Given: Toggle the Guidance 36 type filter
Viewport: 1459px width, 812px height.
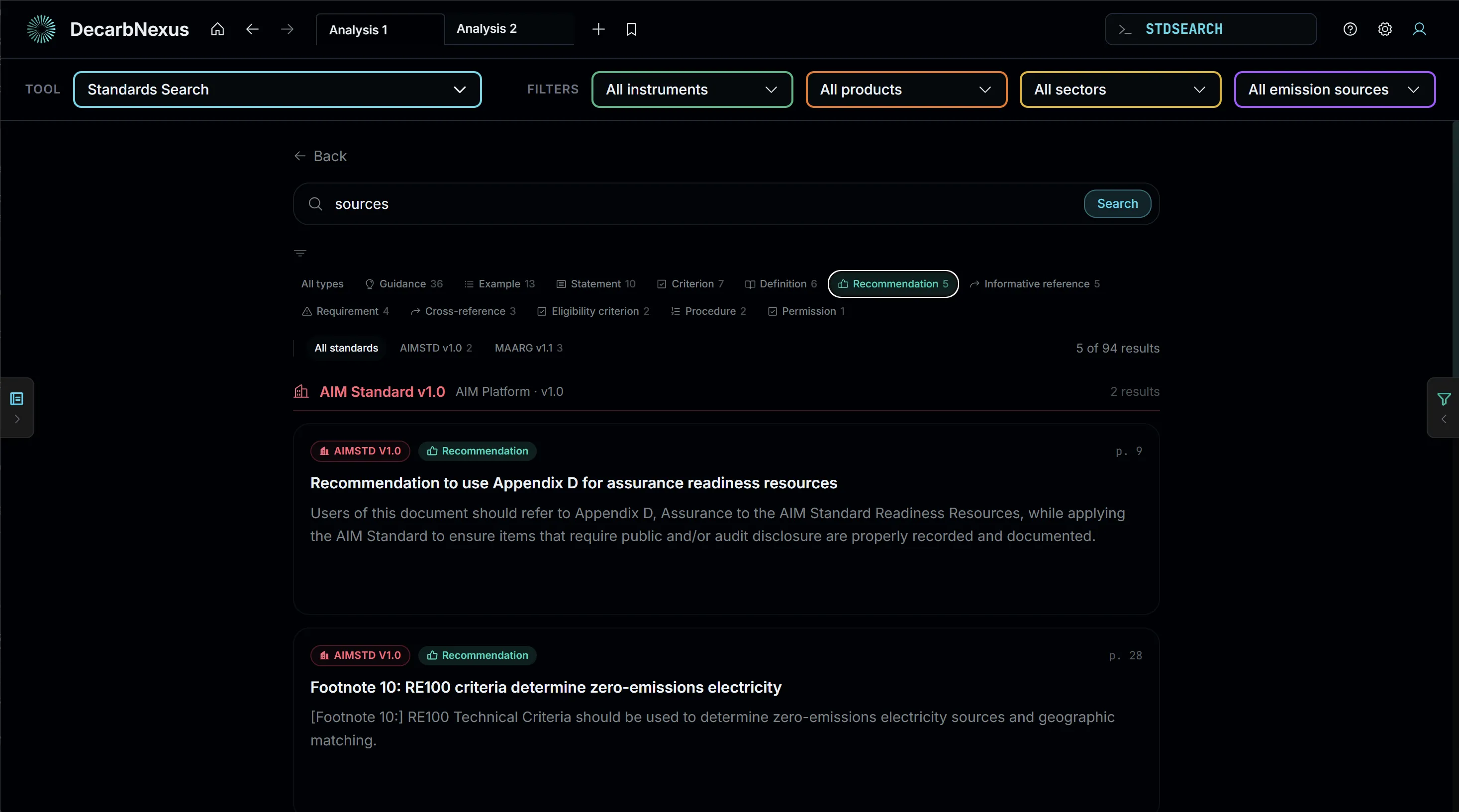Looking at the screenshot, I should click(x=404, y=284).
